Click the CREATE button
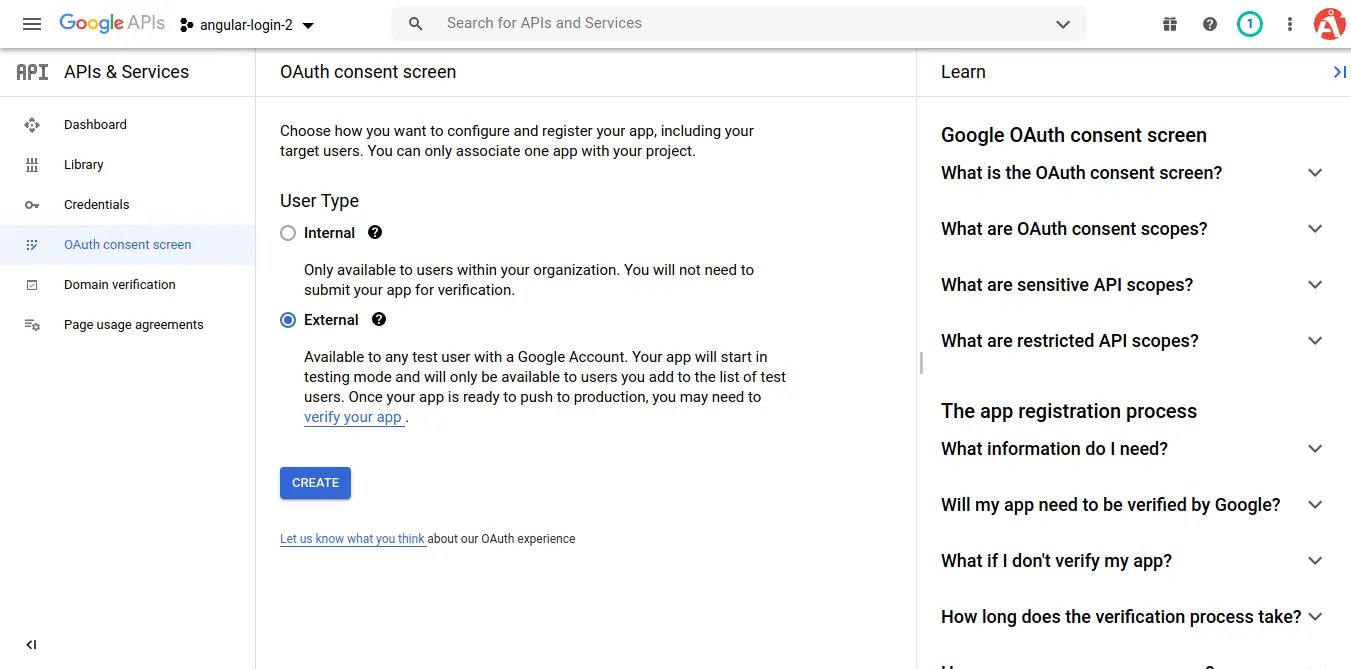Viewport: 1351px width, 669px height. coord(315,483)
